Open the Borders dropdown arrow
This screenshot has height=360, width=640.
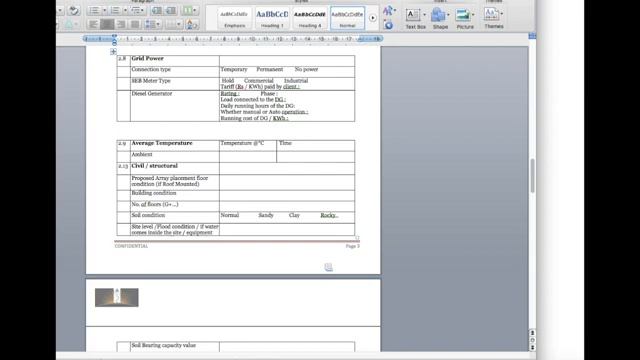click(179, 24)
